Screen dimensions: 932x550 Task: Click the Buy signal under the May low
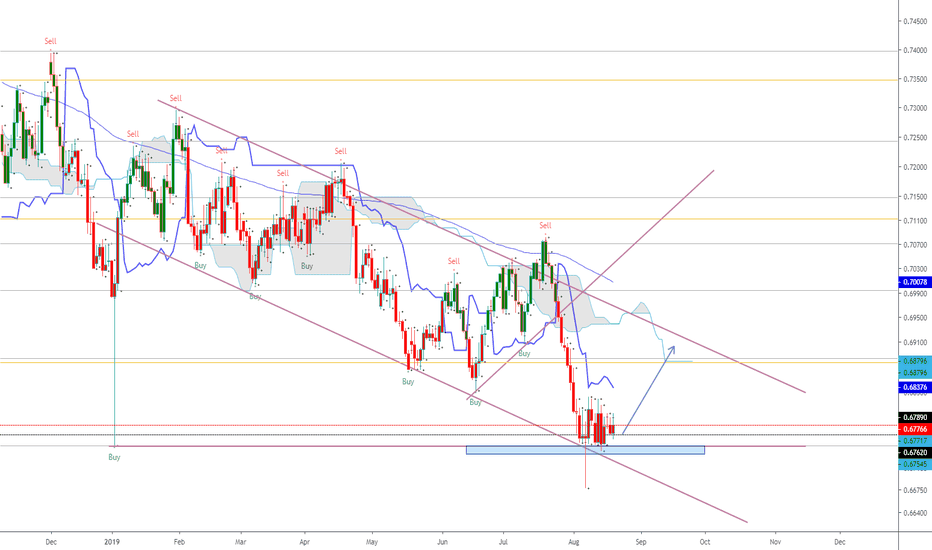coord(408,382)
